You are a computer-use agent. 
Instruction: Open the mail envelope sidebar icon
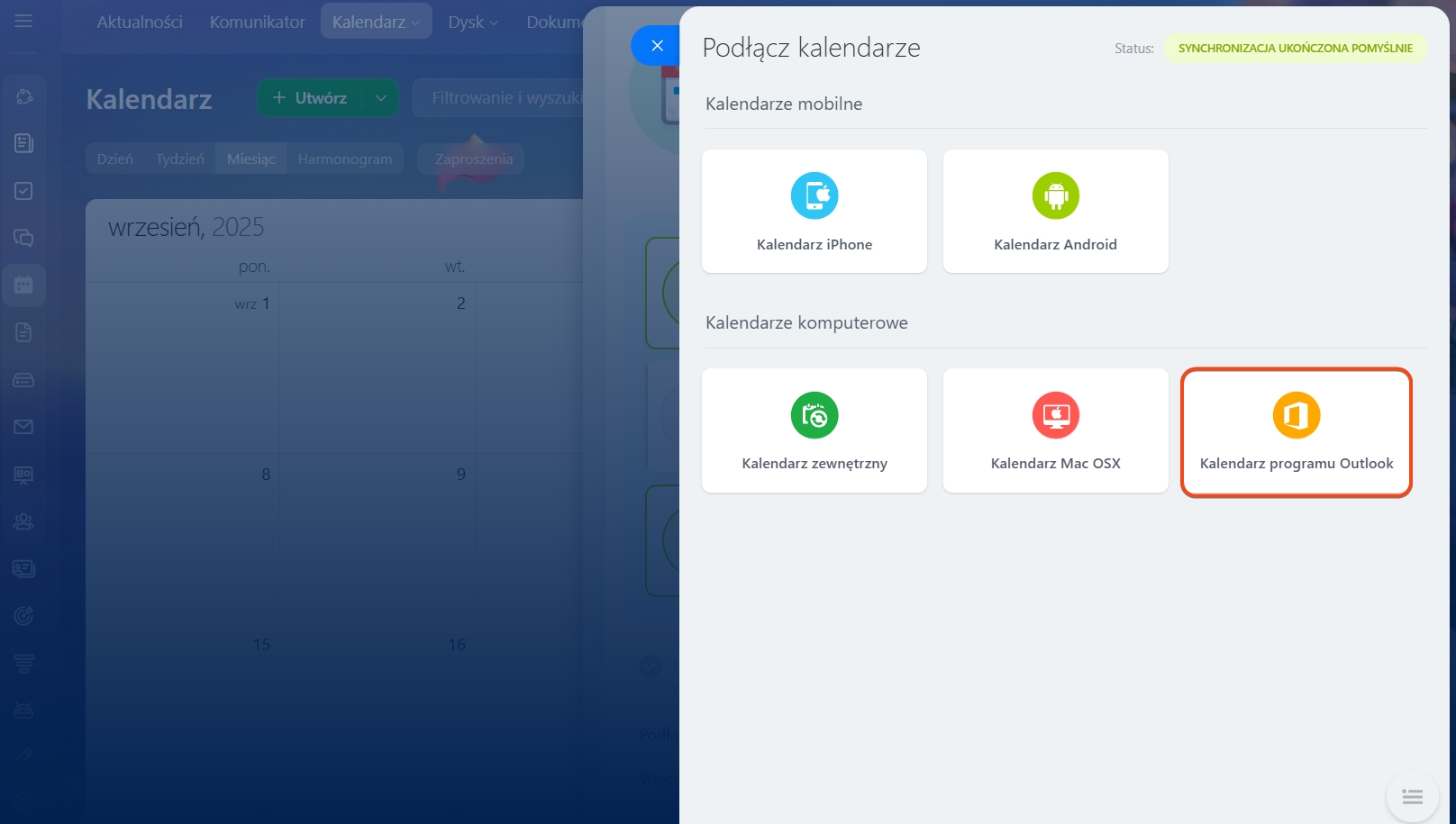coord(23,427)
